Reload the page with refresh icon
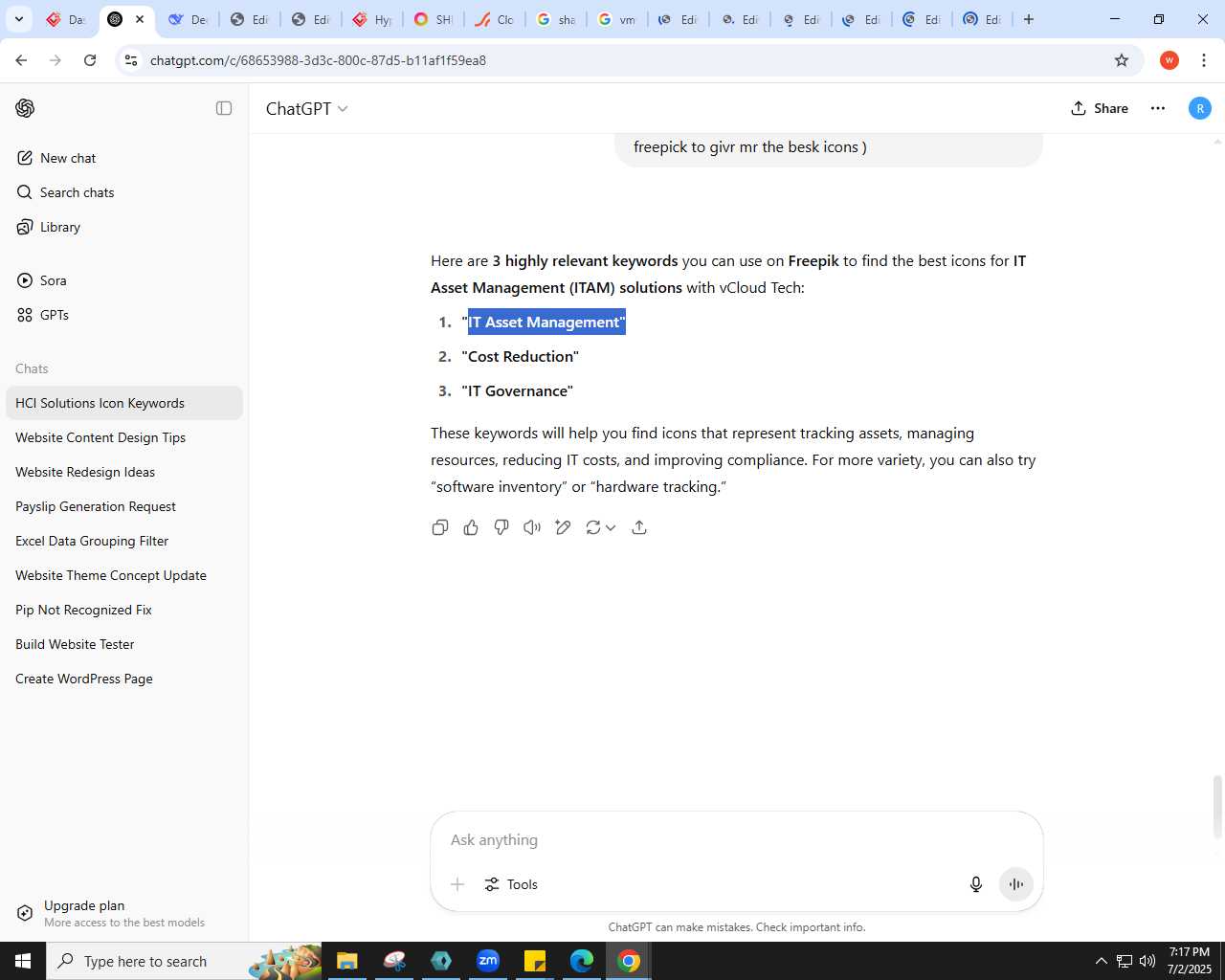1225x980 pixels. (90, 60)
